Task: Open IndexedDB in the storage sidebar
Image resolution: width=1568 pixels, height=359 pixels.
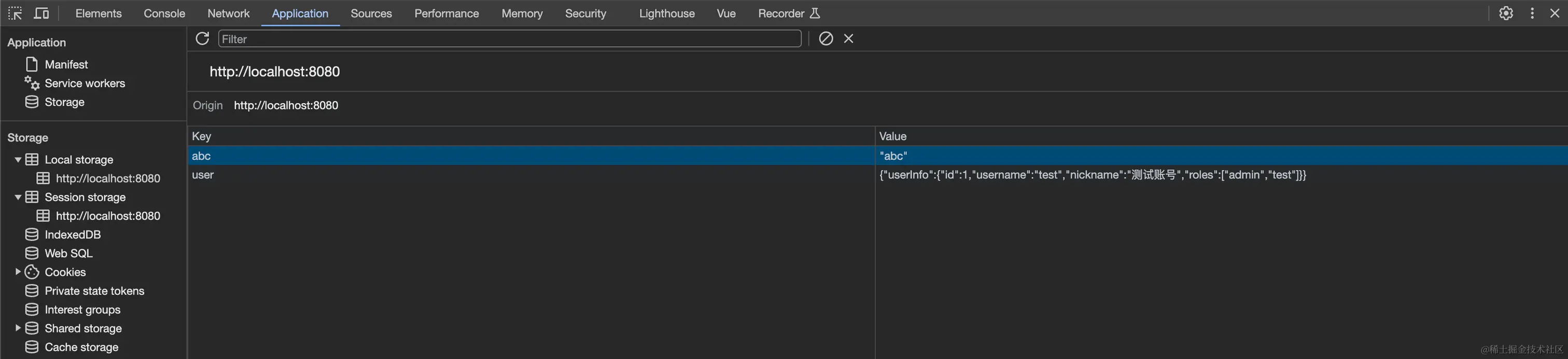Action: [x=73, y=234]
